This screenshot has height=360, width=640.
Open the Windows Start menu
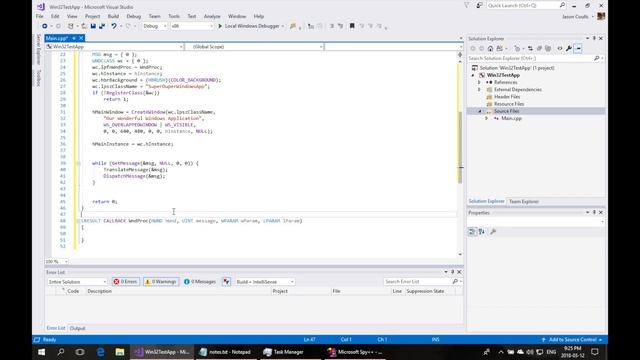click(x=42, y=352)
